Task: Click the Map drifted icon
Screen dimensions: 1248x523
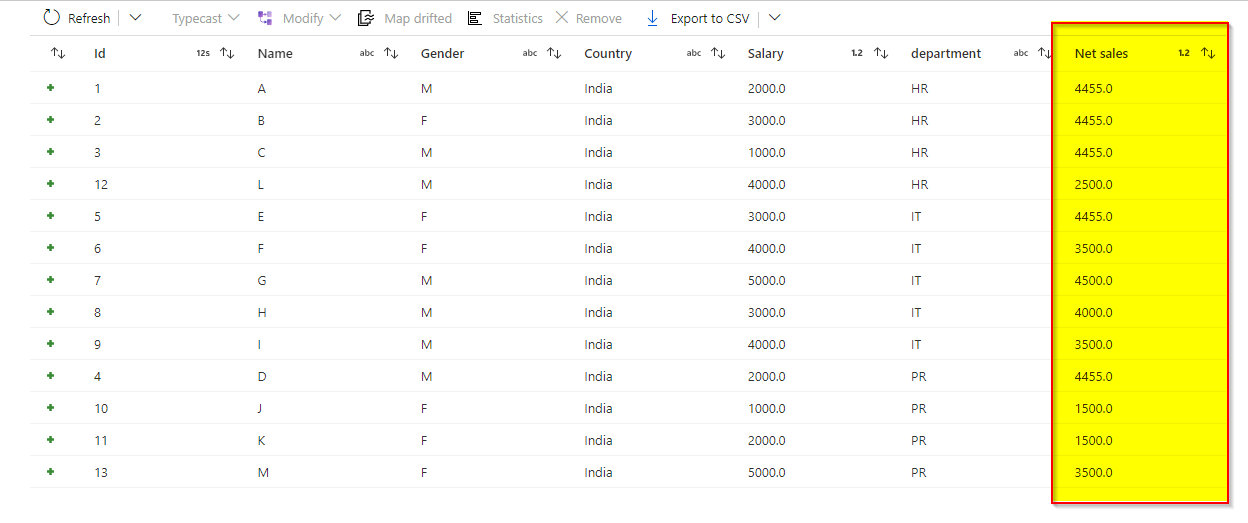Action: tap(366, 18)
